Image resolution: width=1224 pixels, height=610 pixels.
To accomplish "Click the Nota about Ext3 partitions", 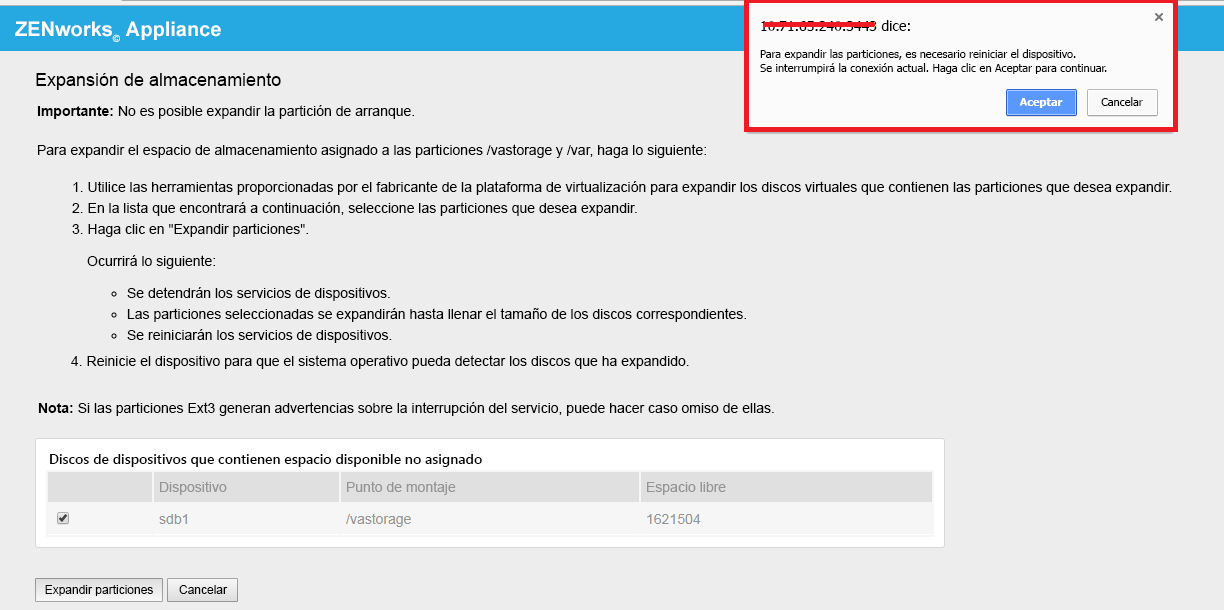I will click(406, 408).
